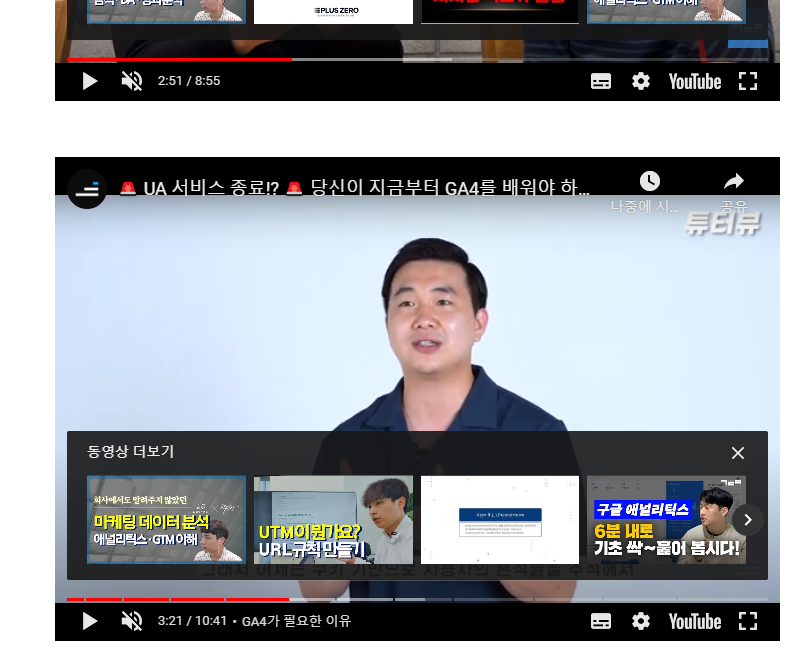The image size is (810, 655).
Task: Open the channel avatar icon of GA4 video
Action: [x=87, y=189]
